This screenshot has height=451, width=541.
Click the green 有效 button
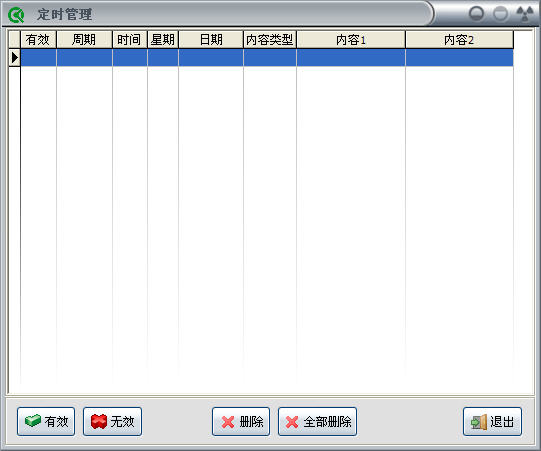[x=46, y=421]
